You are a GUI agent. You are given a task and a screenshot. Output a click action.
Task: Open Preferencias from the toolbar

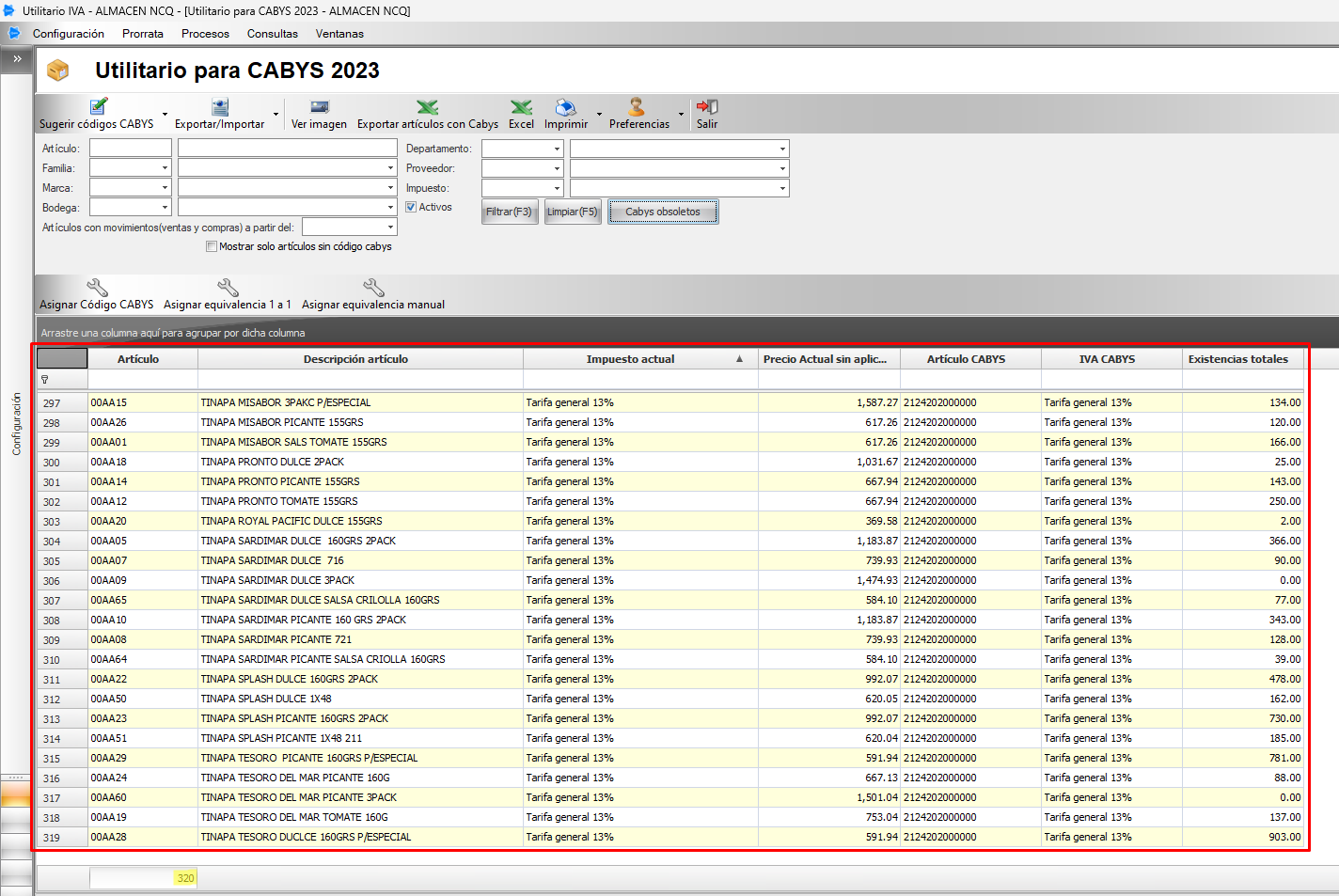[638, 107]
